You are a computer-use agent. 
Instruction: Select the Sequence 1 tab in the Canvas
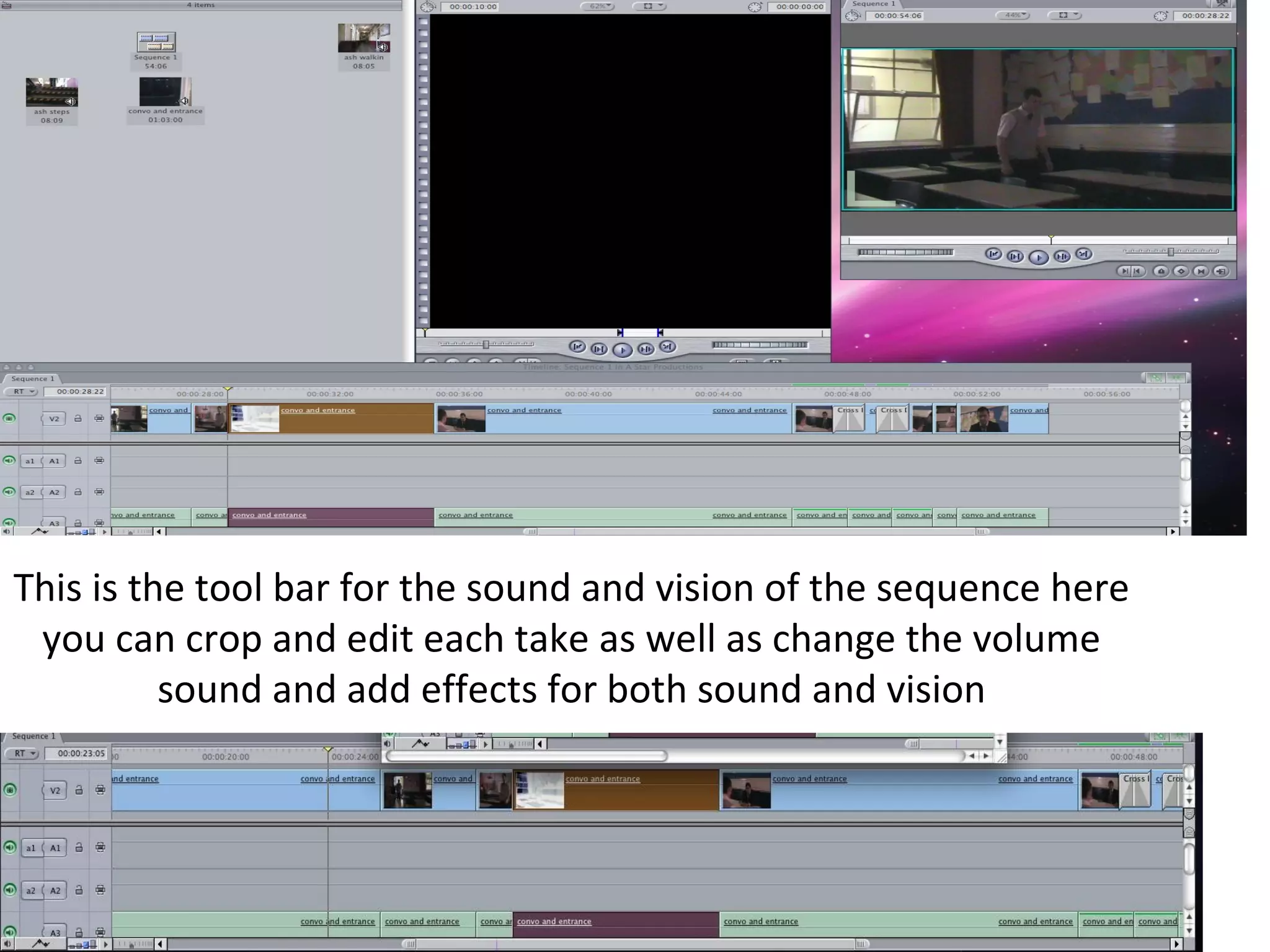873,4
